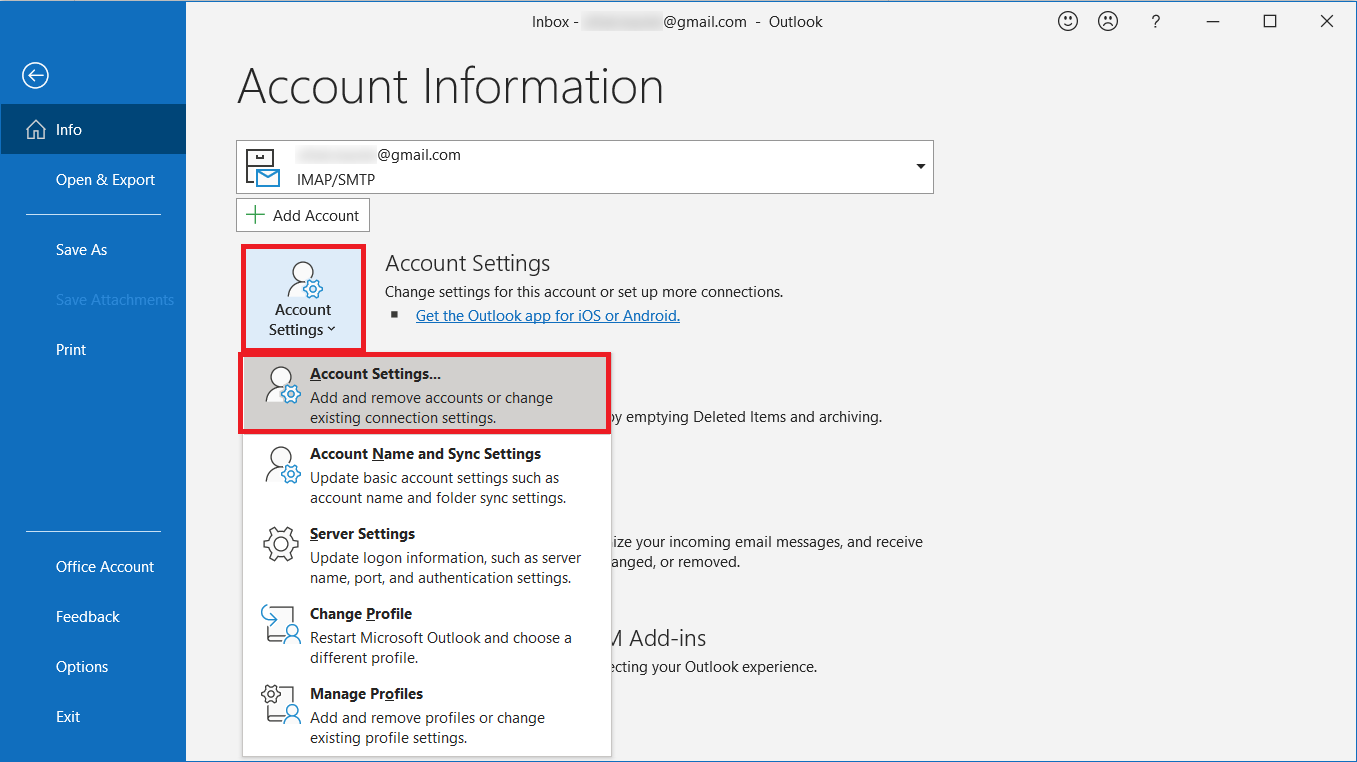1357x762 pixels.
Task: Send a frown with the sad face icon
Action: (1108, 21)
